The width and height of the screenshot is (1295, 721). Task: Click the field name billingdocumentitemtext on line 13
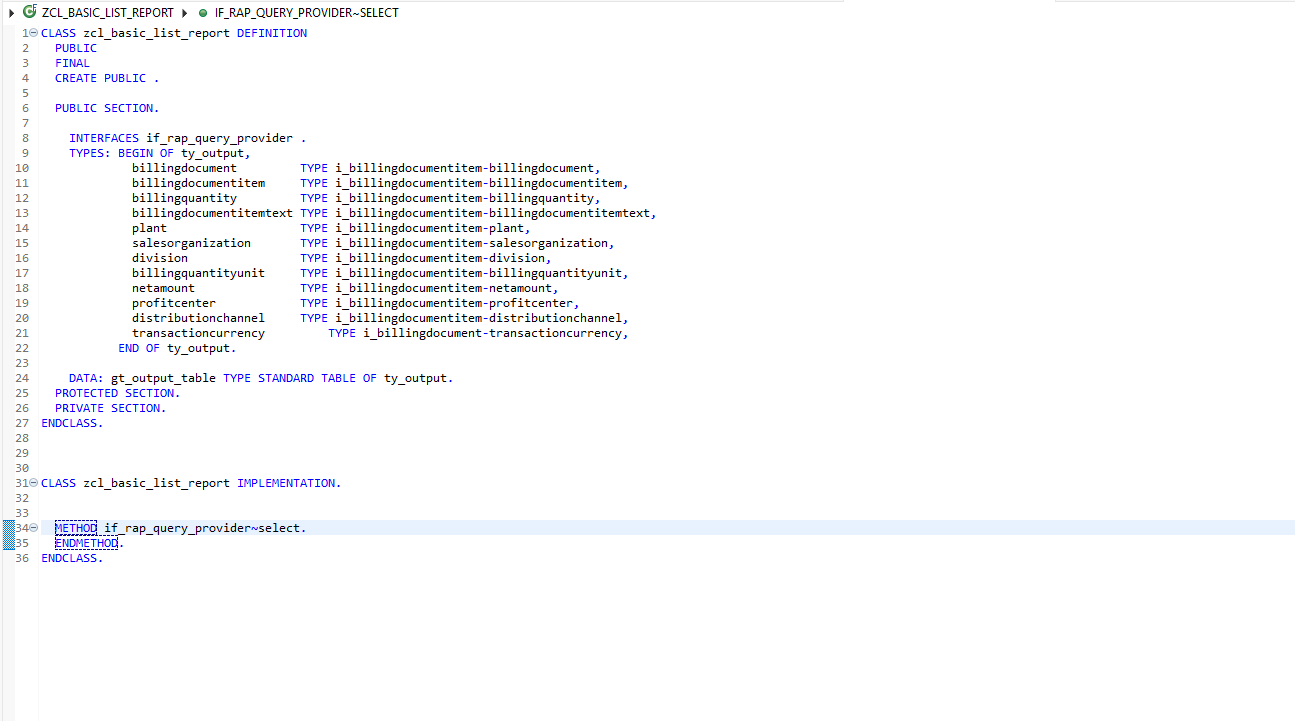pyautogui.click(x=212, y=213)
